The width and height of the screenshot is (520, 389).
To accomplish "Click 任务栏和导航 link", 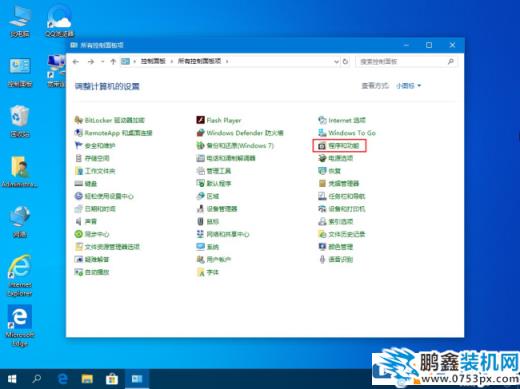I will coord(347,196).
